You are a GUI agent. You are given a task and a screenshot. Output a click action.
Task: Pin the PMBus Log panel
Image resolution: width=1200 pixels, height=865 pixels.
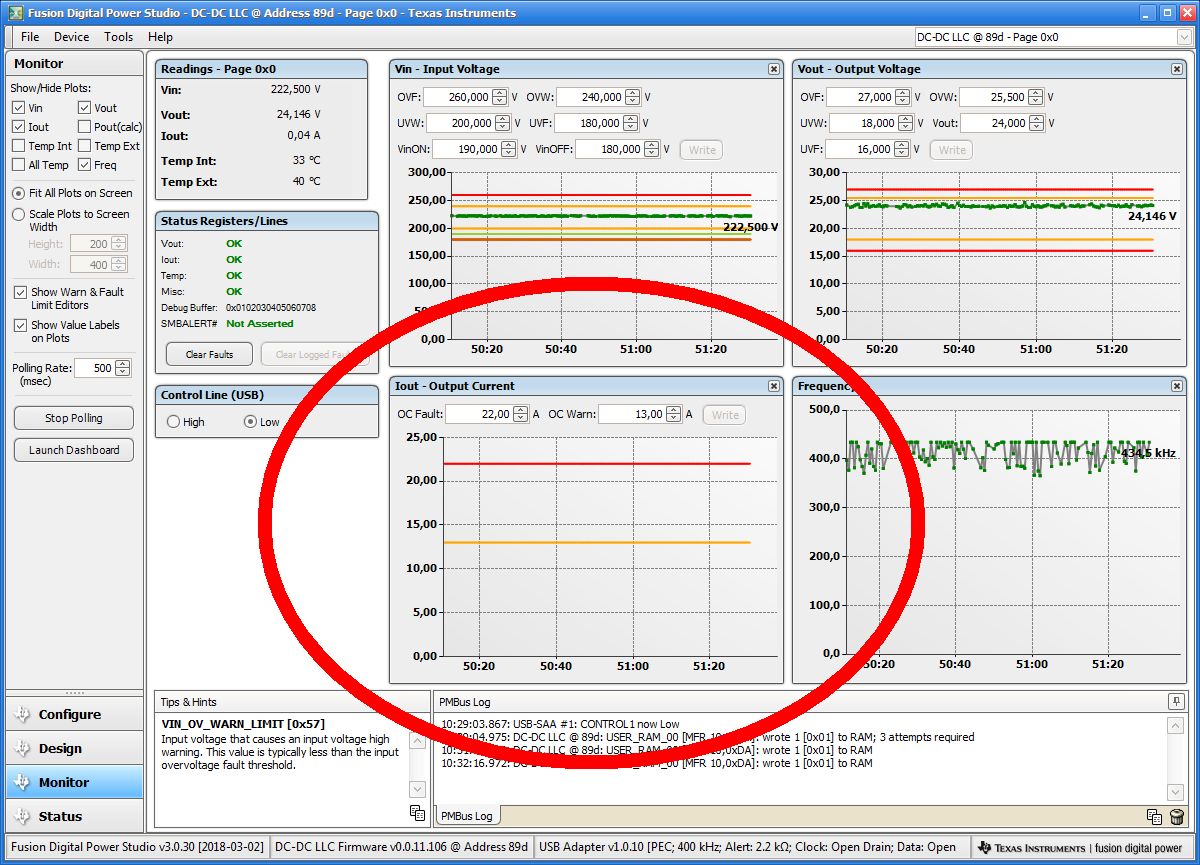click(x=1176, y=701)
